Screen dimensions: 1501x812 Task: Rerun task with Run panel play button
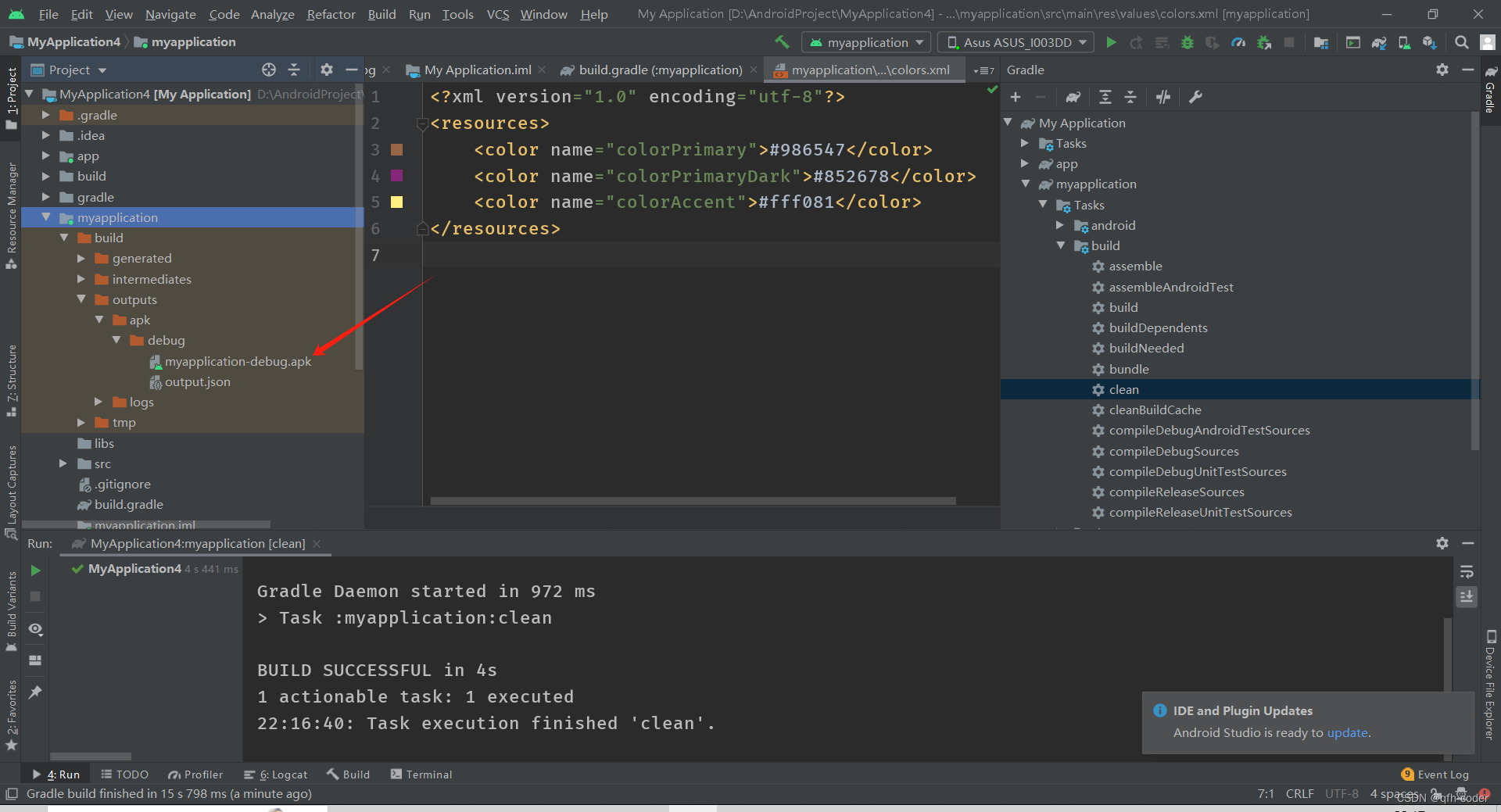click(x=35, y=571)
